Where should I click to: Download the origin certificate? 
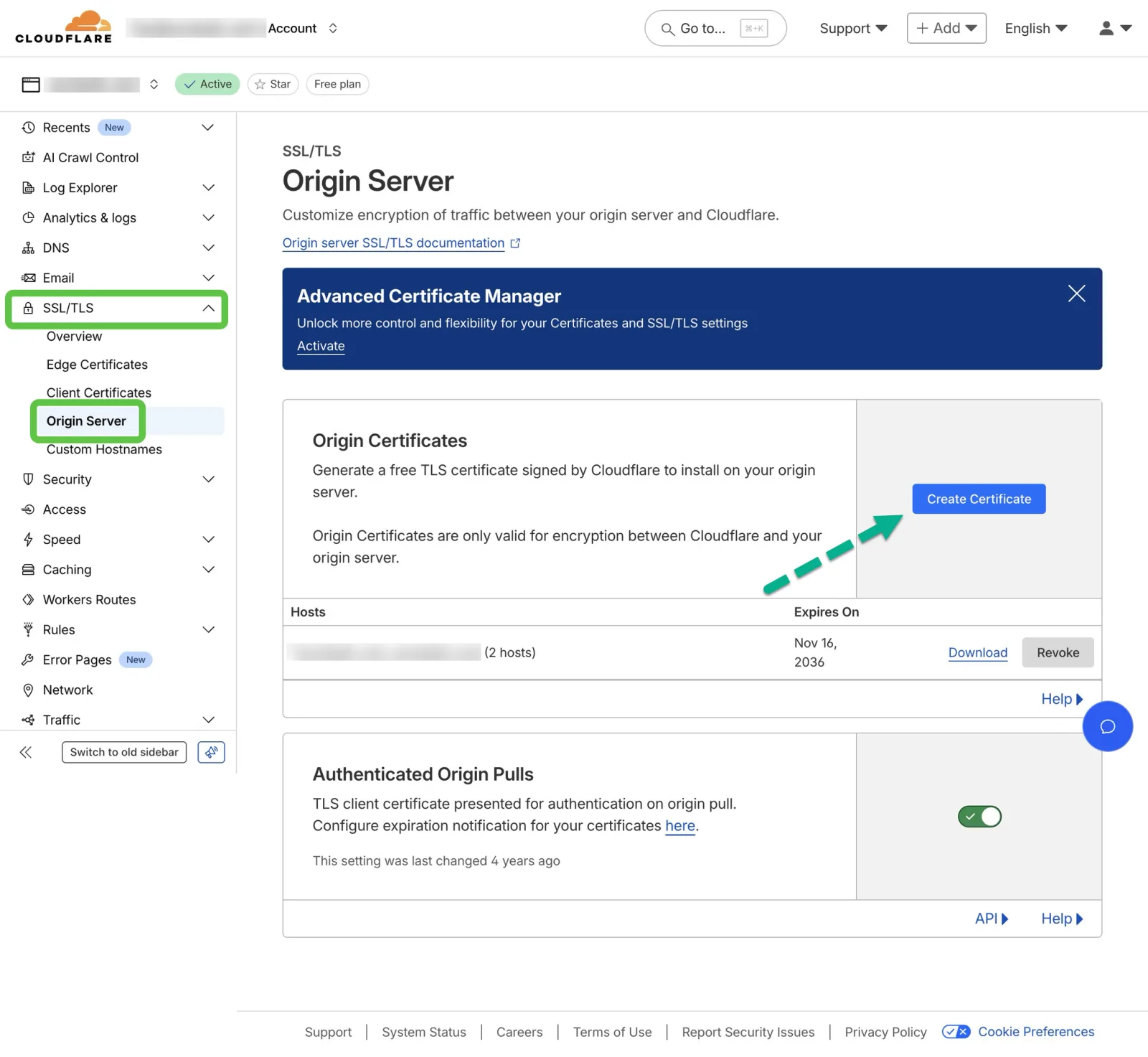tap(977, 652)
